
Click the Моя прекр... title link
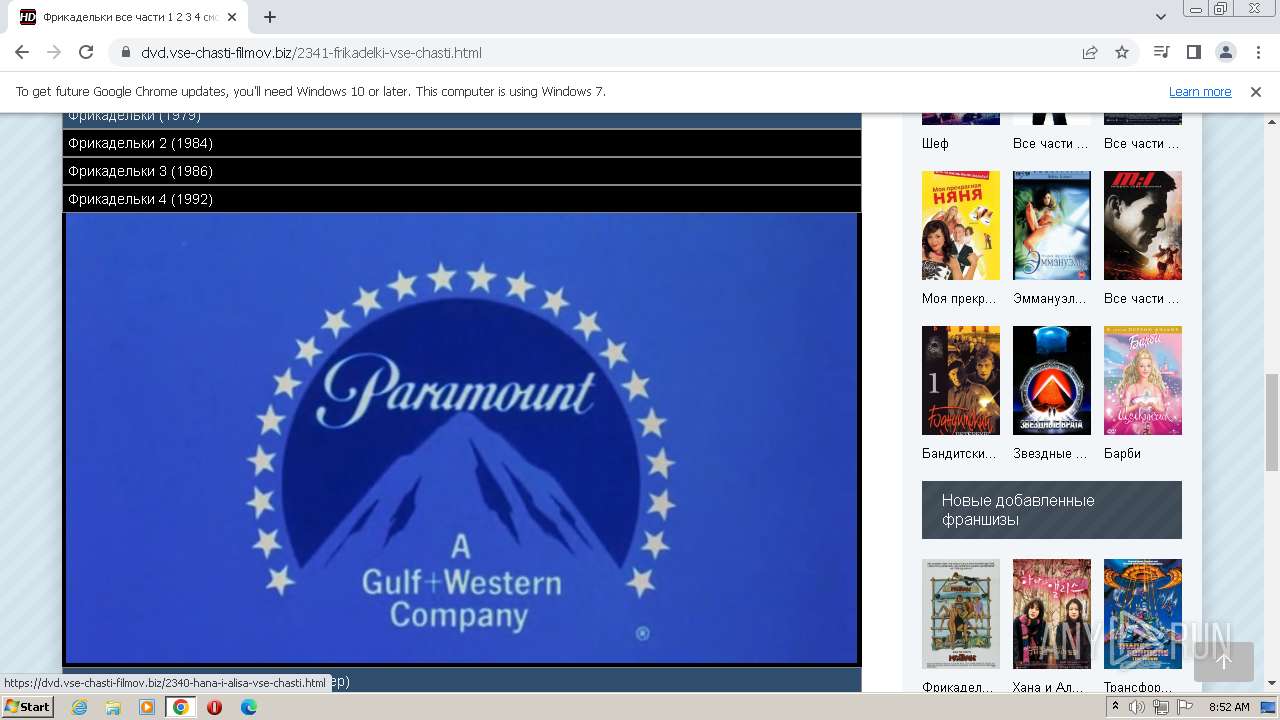[x=959, y=298]
